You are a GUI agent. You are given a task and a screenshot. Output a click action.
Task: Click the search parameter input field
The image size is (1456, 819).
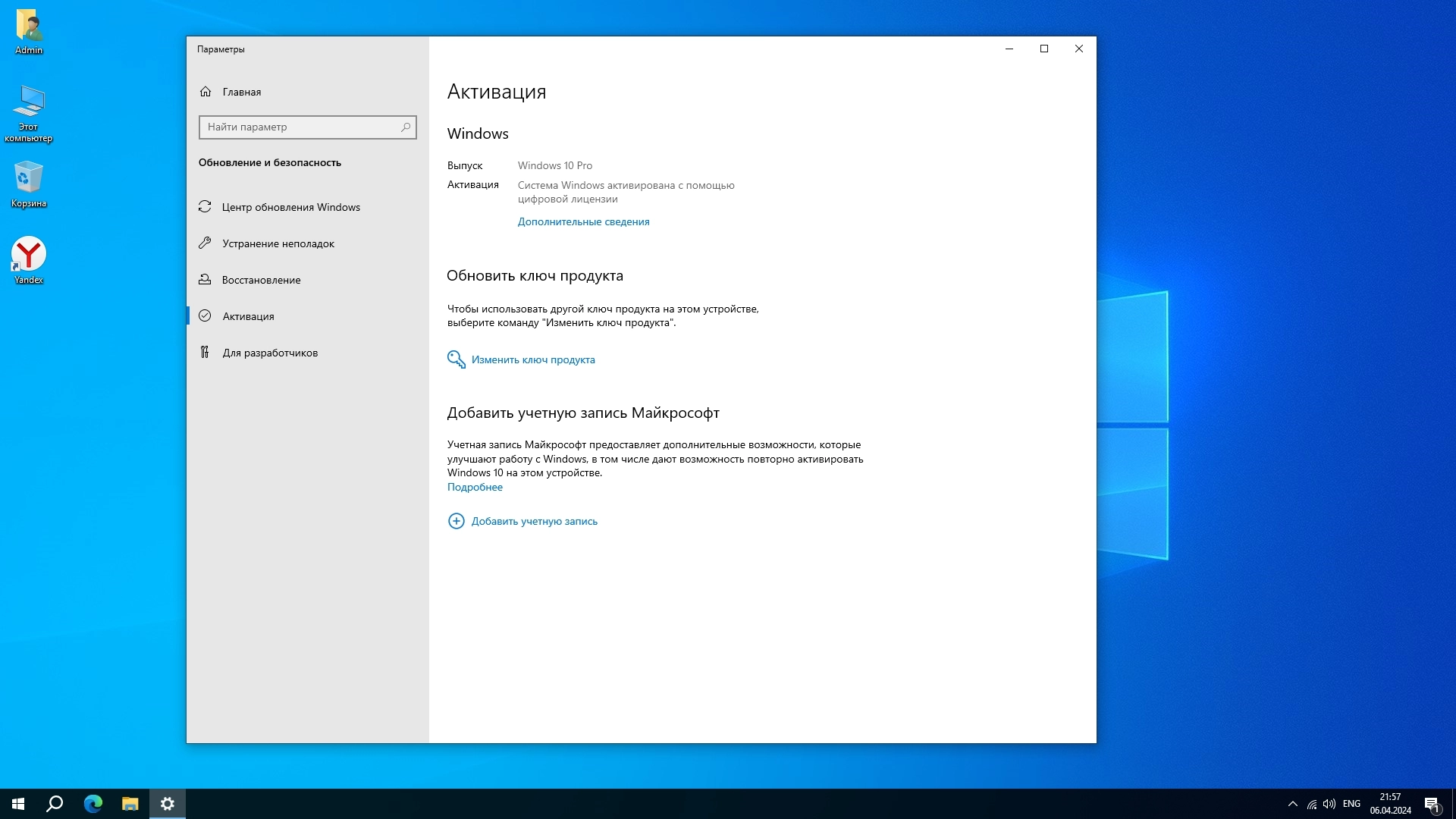click(300, 127)
